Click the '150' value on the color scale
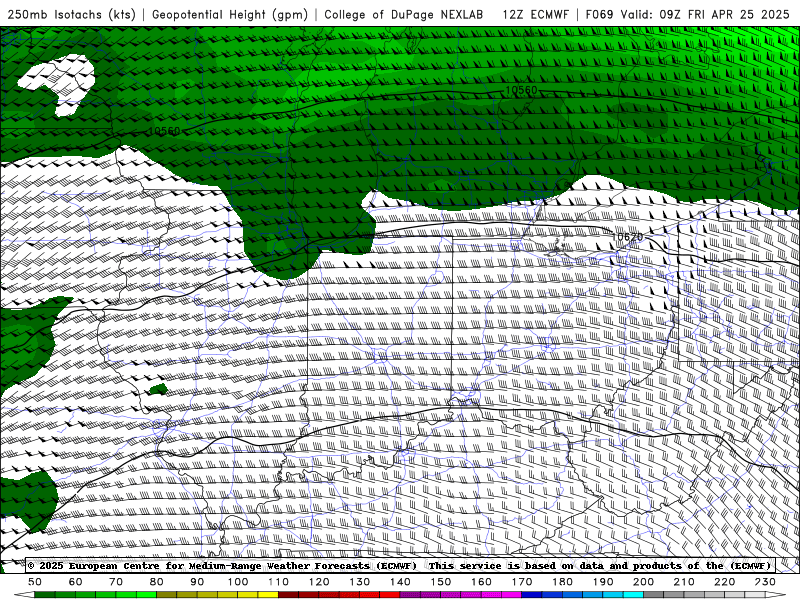Image resolution: width=800 pixels, height=600 pixels. click(x=440, y=582)
